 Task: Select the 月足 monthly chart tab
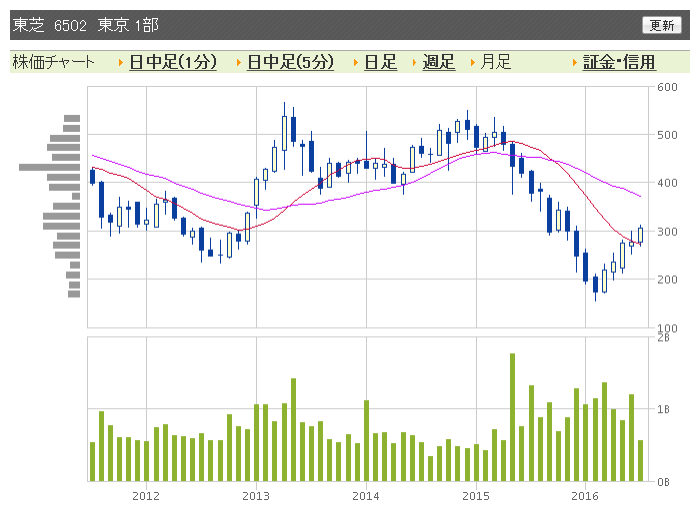click(x=495, y=62)
